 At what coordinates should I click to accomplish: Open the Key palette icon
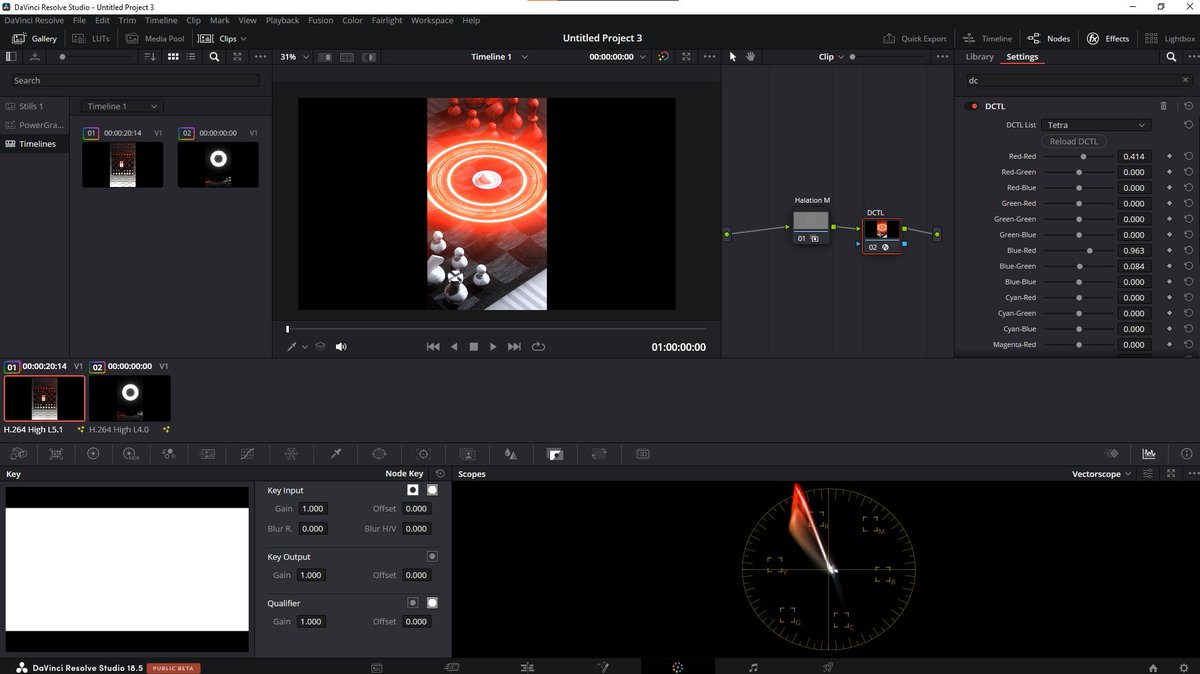tap(555, 454)
